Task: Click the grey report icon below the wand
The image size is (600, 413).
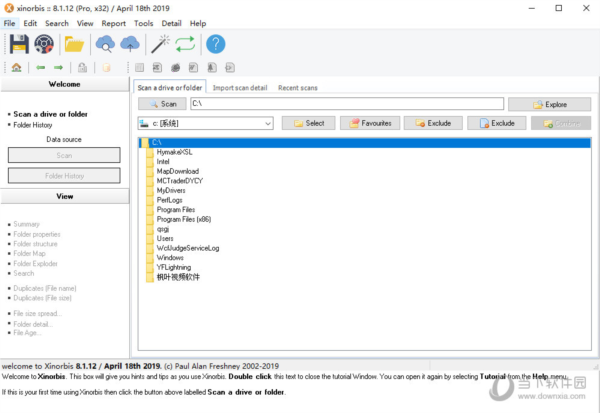Action: [193, 68]
